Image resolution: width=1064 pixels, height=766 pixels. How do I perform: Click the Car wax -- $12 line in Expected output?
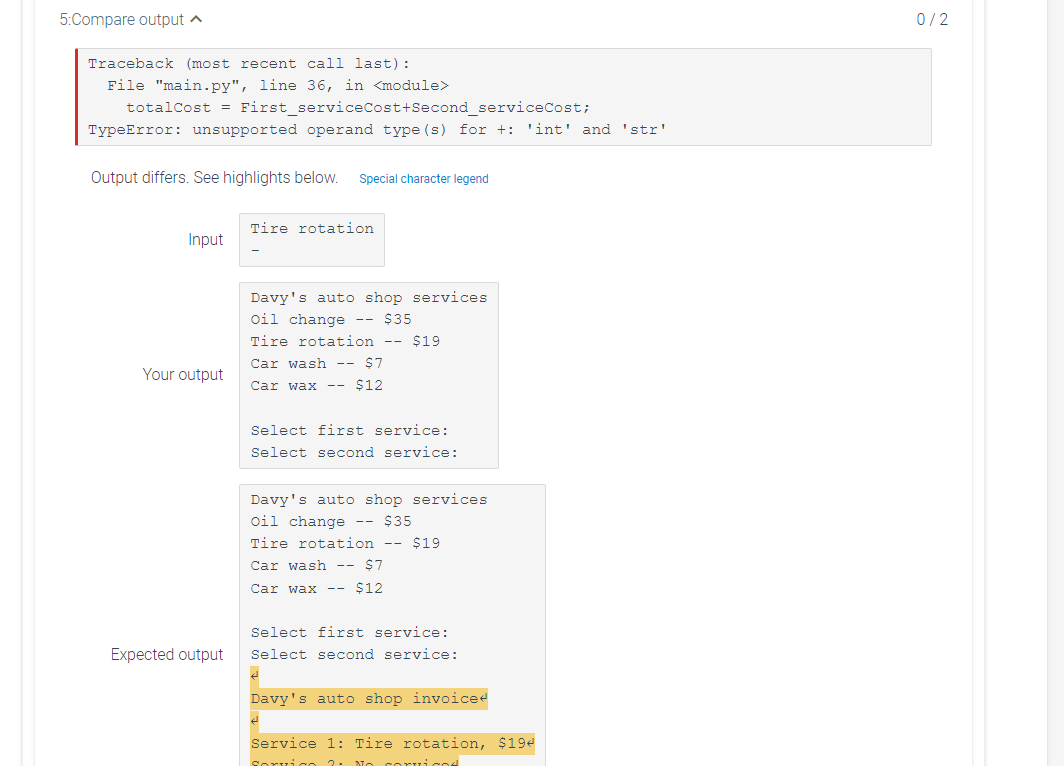tap(316, 588)
